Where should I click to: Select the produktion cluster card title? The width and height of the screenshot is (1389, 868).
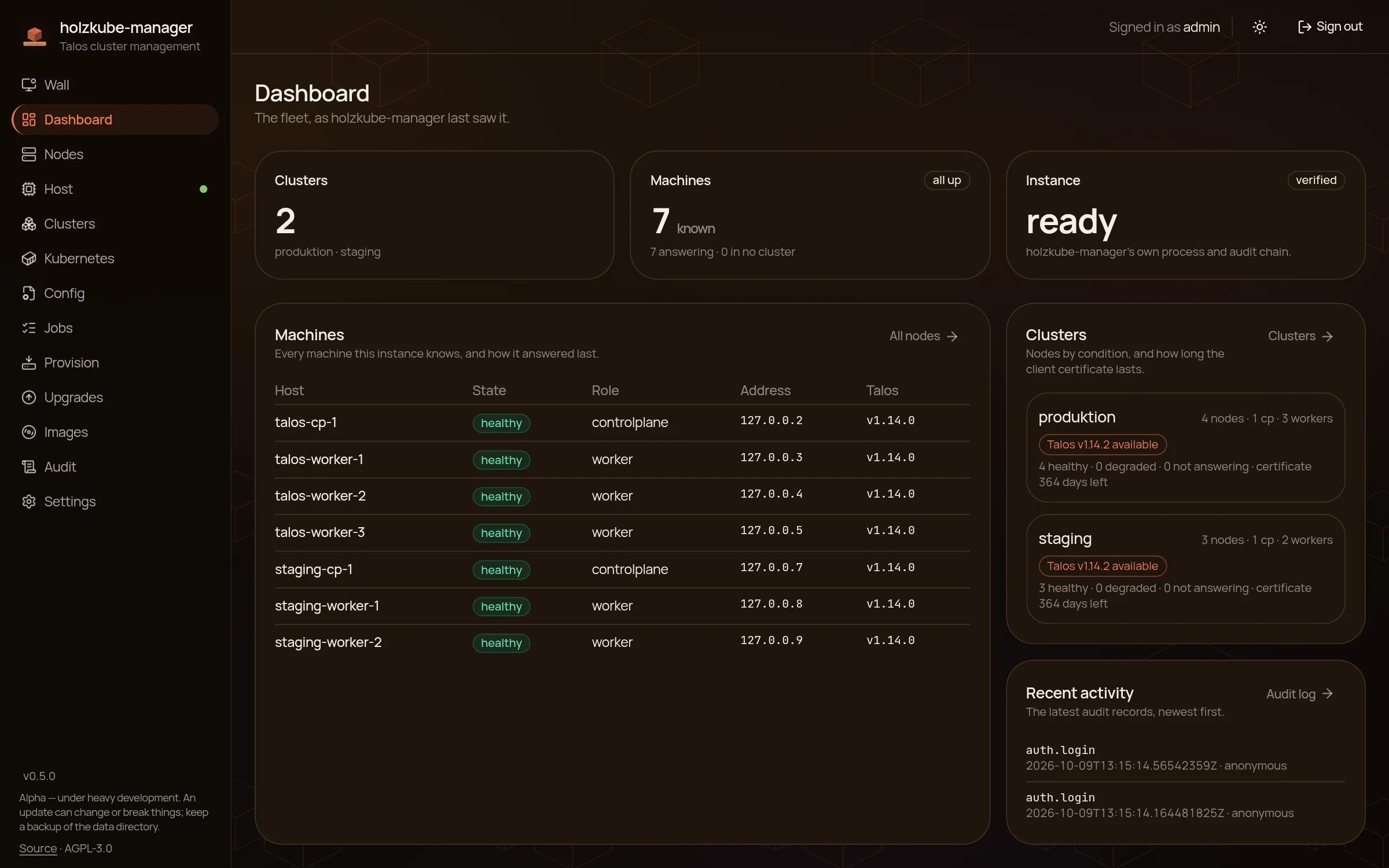click(1076, 417)
